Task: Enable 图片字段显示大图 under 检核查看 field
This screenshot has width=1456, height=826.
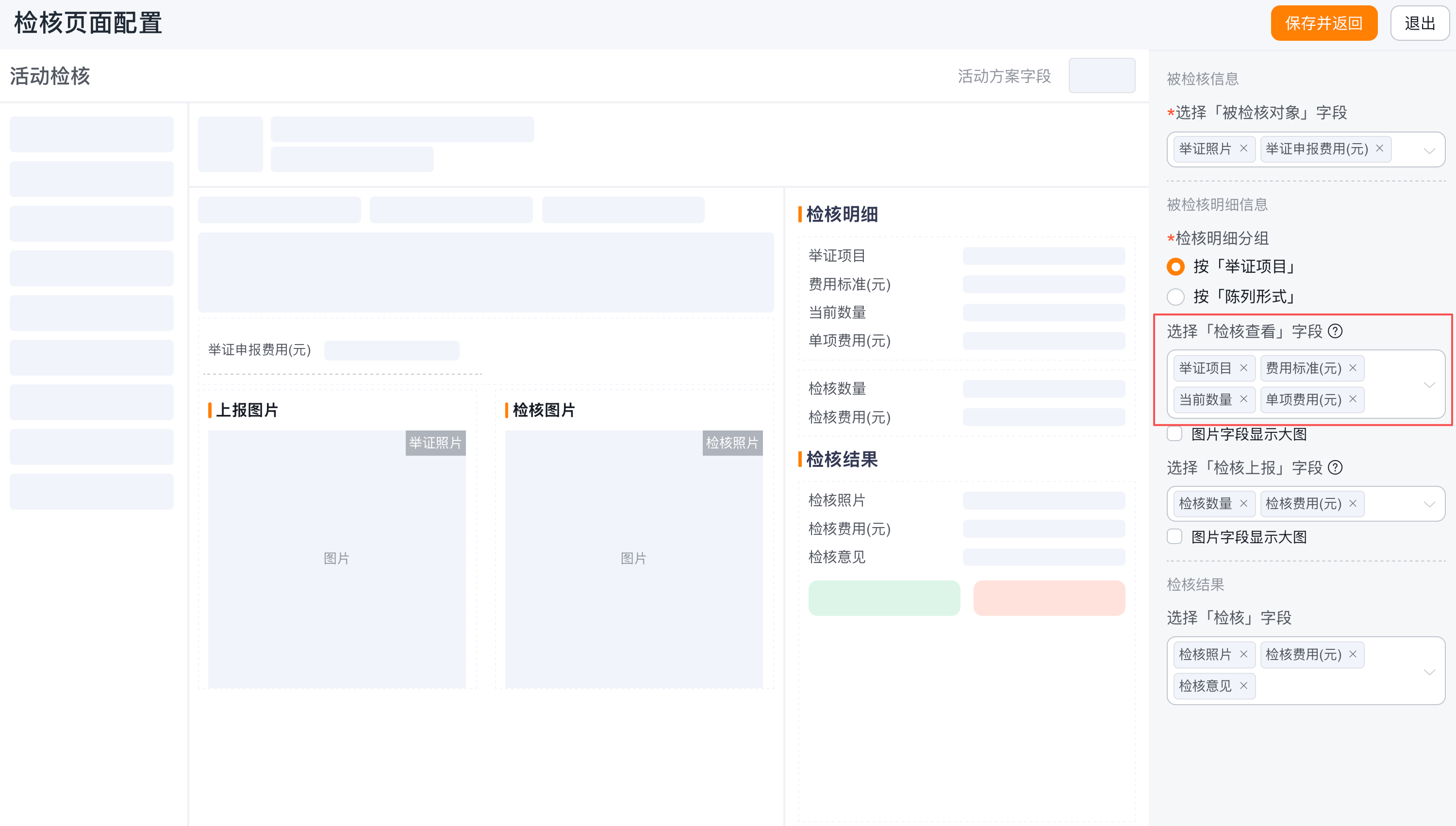Action: 1175,434
